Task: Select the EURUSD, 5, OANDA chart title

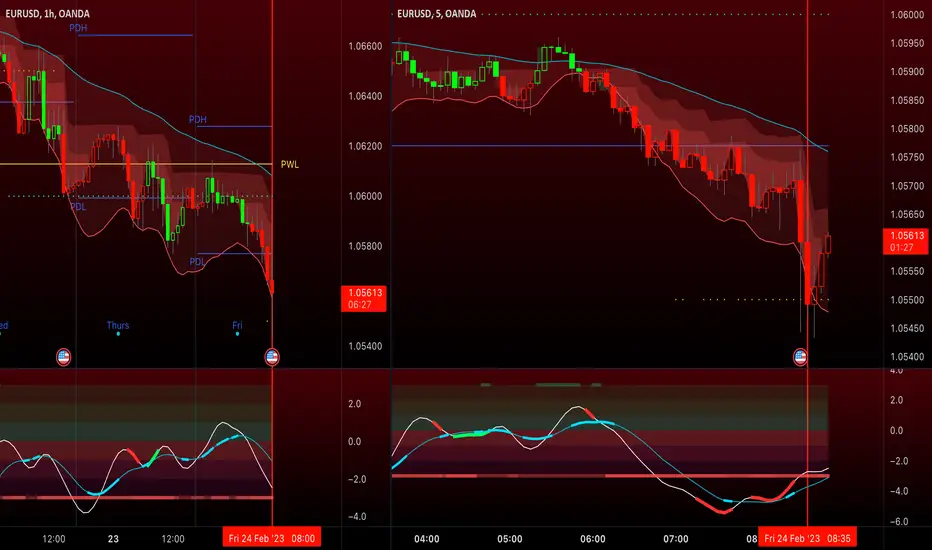Action: coord(436,13)
